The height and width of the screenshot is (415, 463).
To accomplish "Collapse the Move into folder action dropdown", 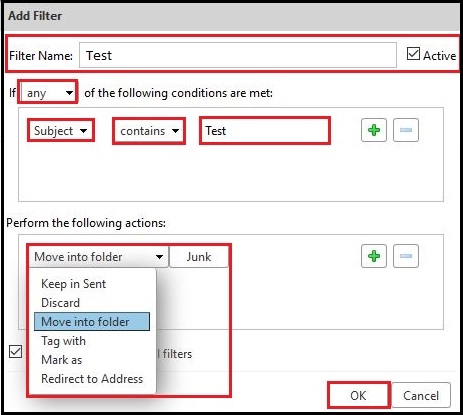I will coord(99,257).
